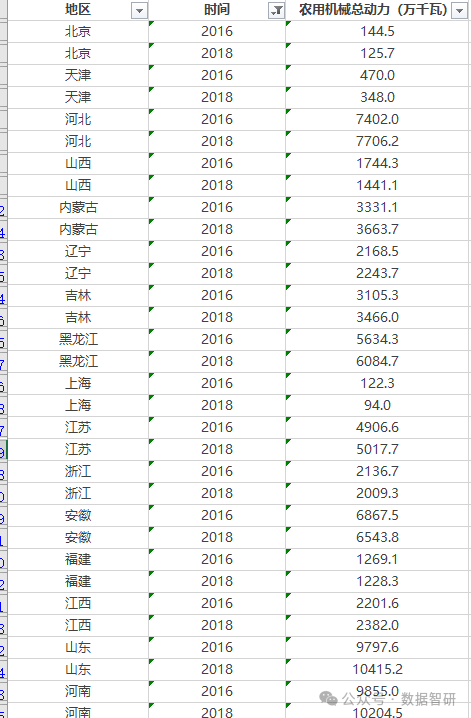Select the cell with value 4906.6
Screen dimensions: 471x718
pyautogui.click(x=377, y=427)
